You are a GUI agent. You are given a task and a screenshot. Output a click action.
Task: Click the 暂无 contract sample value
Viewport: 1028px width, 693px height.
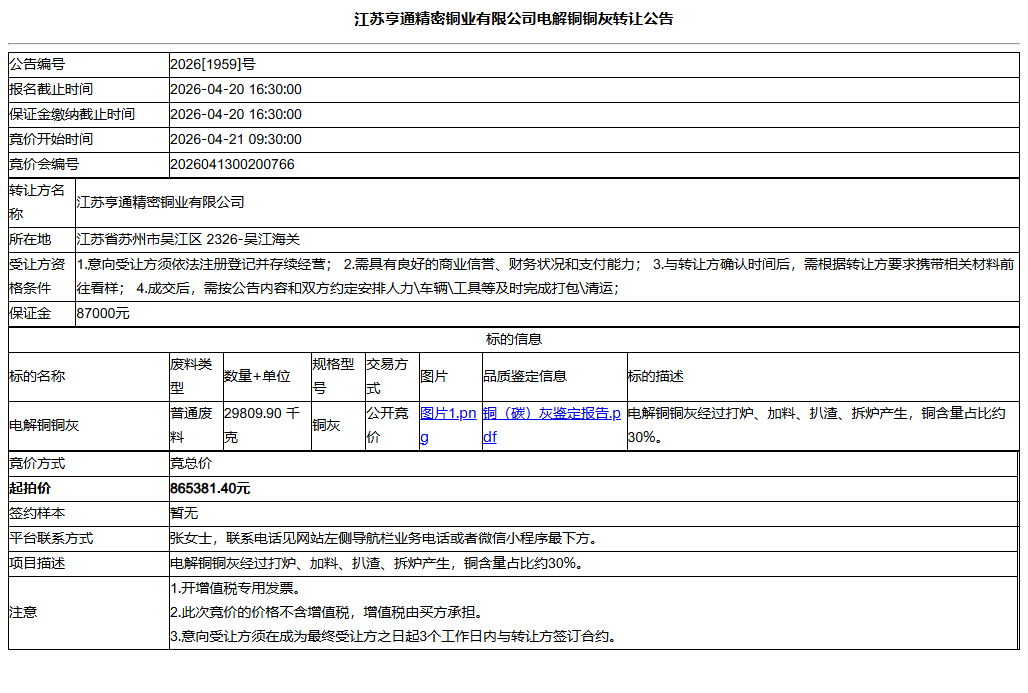(x=184, y=513)
